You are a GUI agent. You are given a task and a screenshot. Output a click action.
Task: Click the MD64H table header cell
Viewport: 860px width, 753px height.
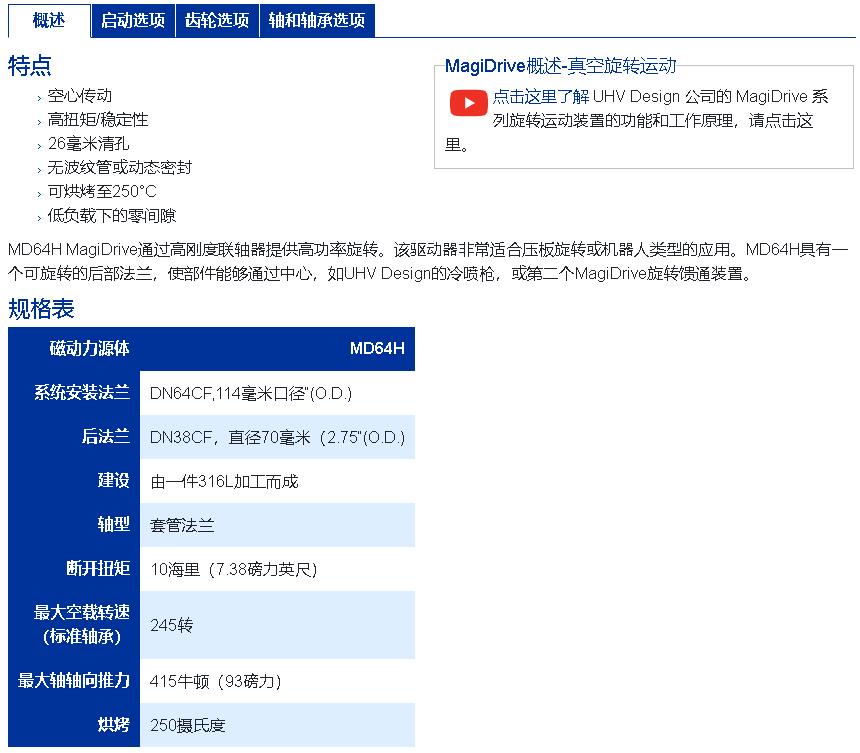(278, 349)
